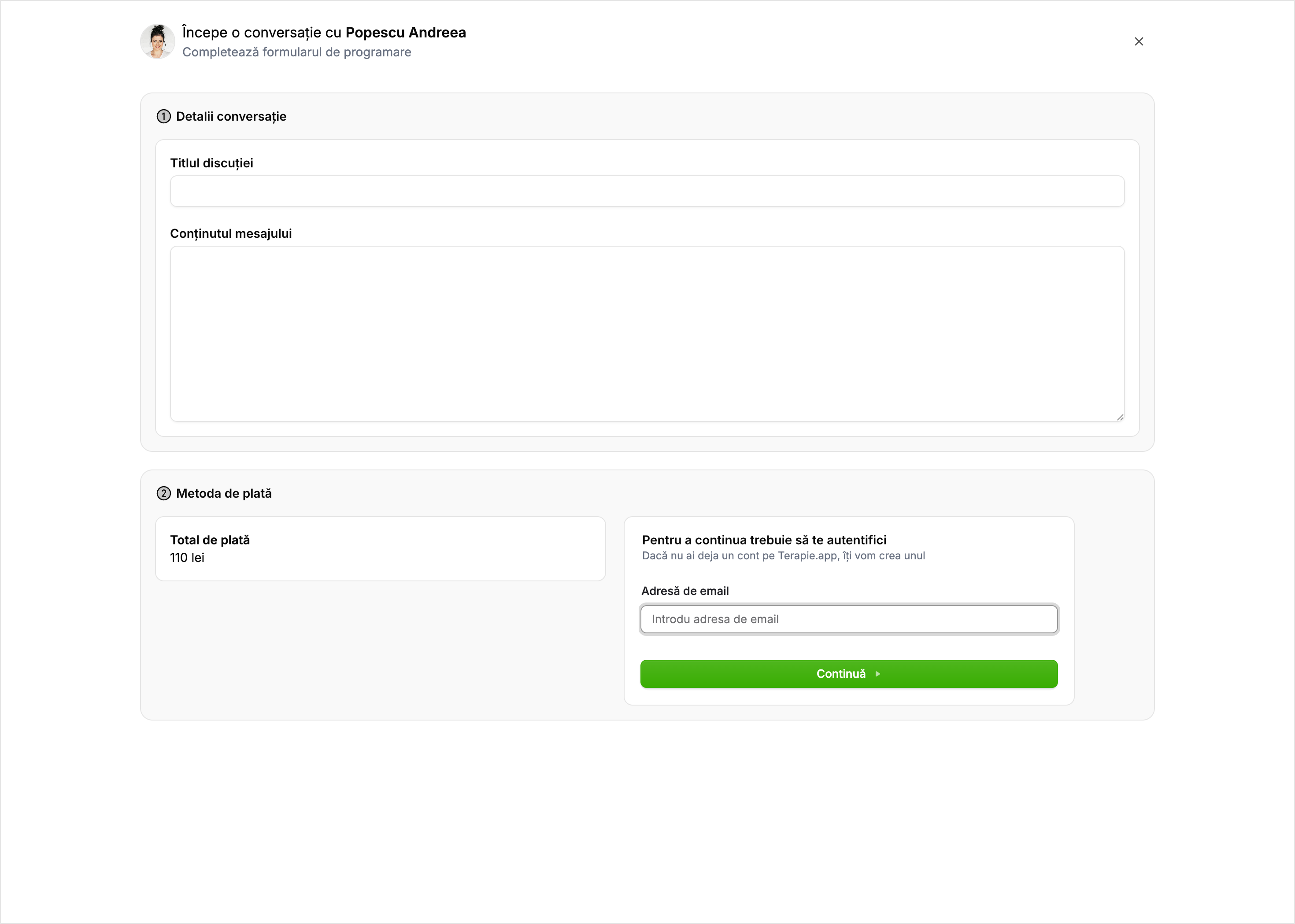Click the Terapie.app account creation note
Viewport: 1295px width, 924px height.
coord(783,556)
